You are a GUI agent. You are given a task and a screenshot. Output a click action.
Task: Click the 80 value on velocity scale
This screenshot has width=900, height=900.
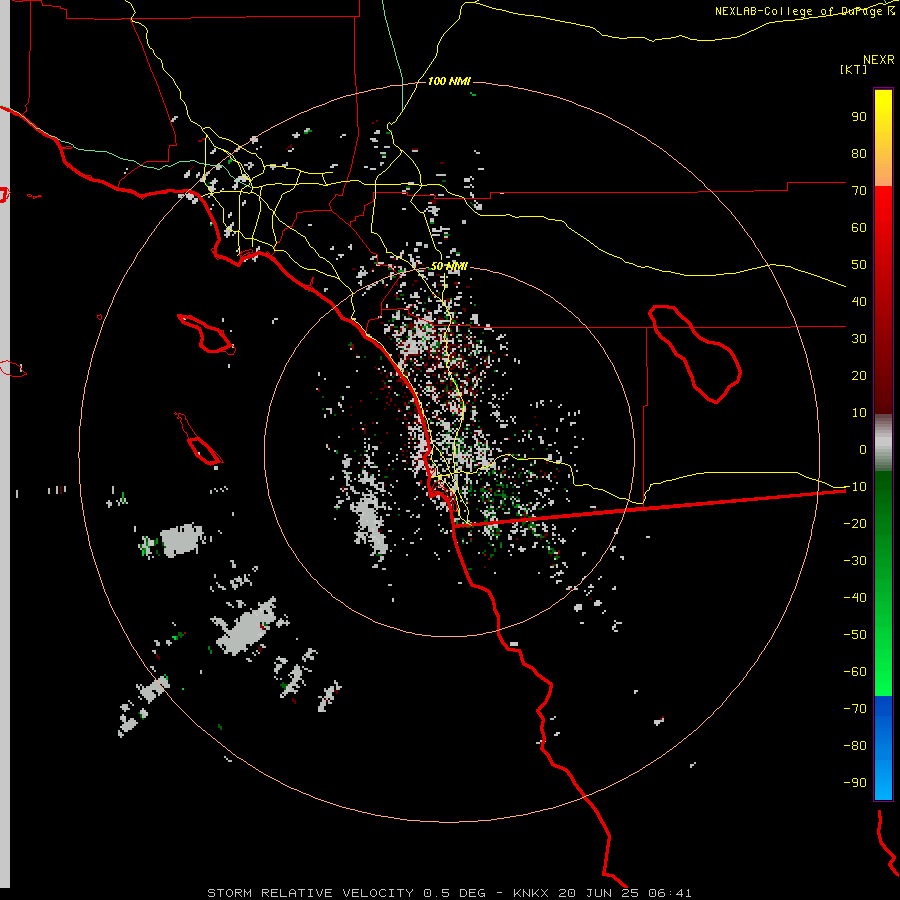(859, 154)
